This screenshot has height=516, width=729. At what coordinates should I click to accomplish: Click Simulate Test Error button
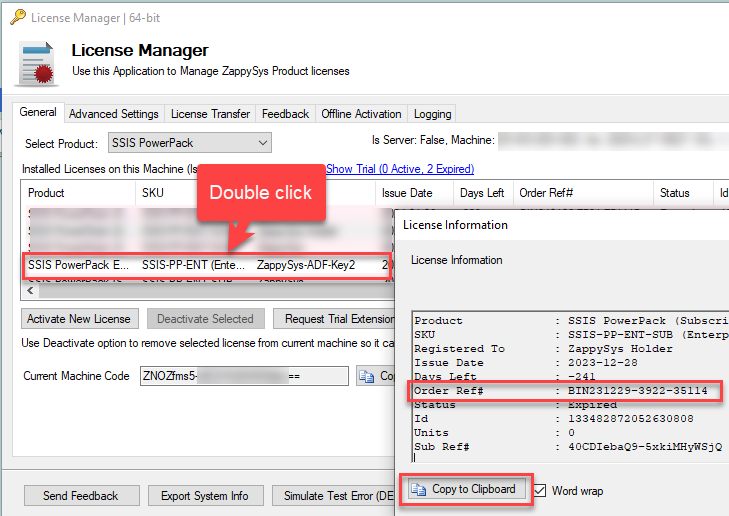pyautogui.click(x=333, y=496)
